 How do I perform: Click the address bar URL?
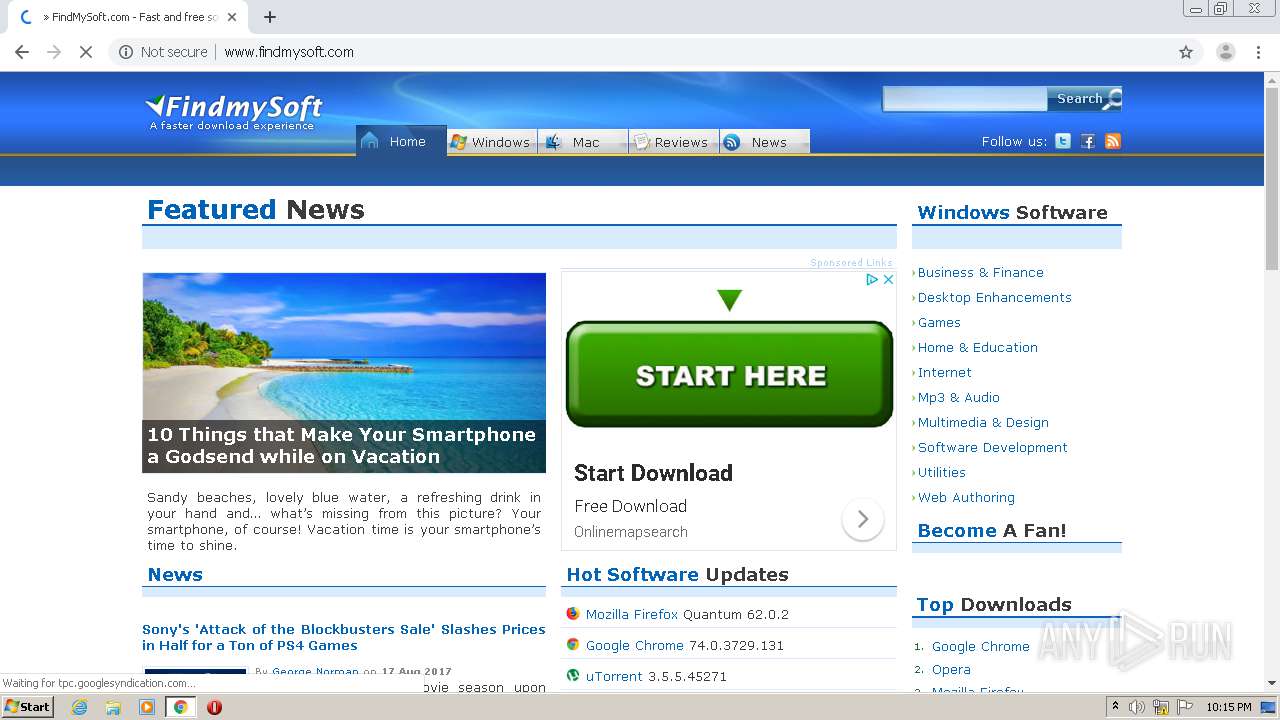coord(289,52)
